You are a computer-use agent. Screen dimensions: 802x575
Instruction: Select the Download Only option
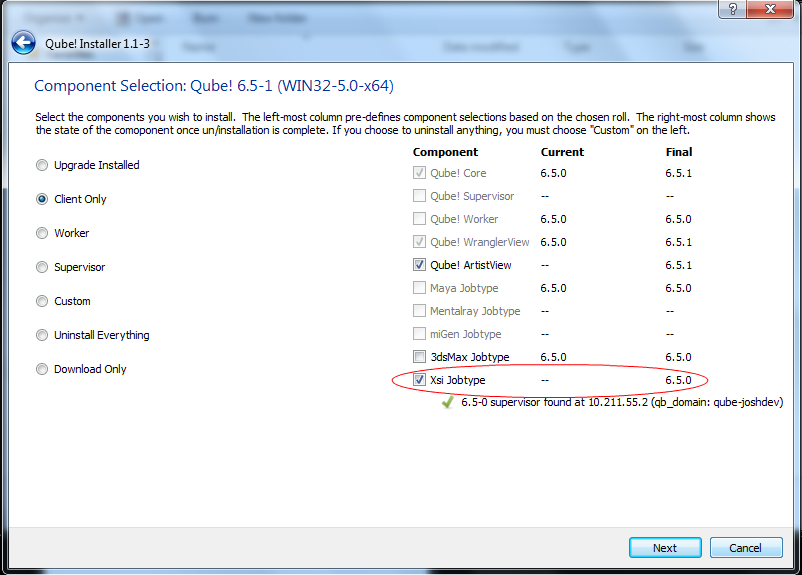[42, 369]
